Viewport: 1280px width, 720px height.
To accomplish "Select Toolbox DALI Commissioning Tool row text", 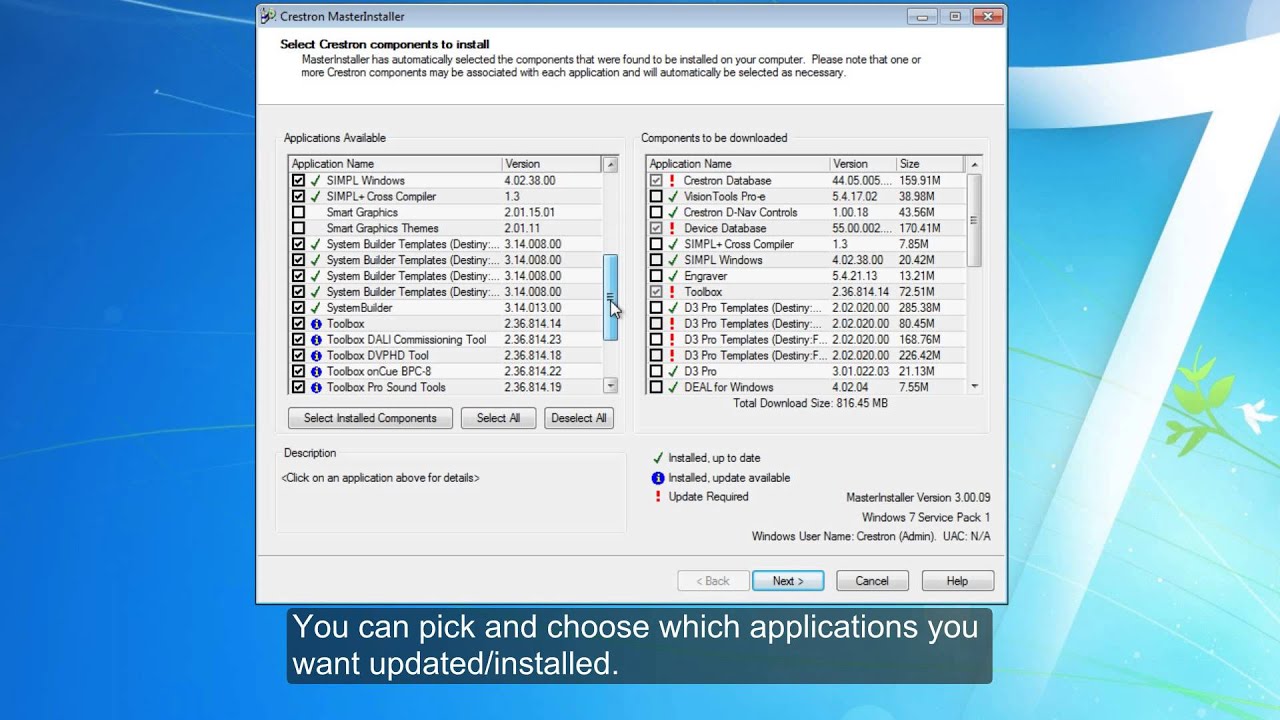I will (x=406, y=340).
